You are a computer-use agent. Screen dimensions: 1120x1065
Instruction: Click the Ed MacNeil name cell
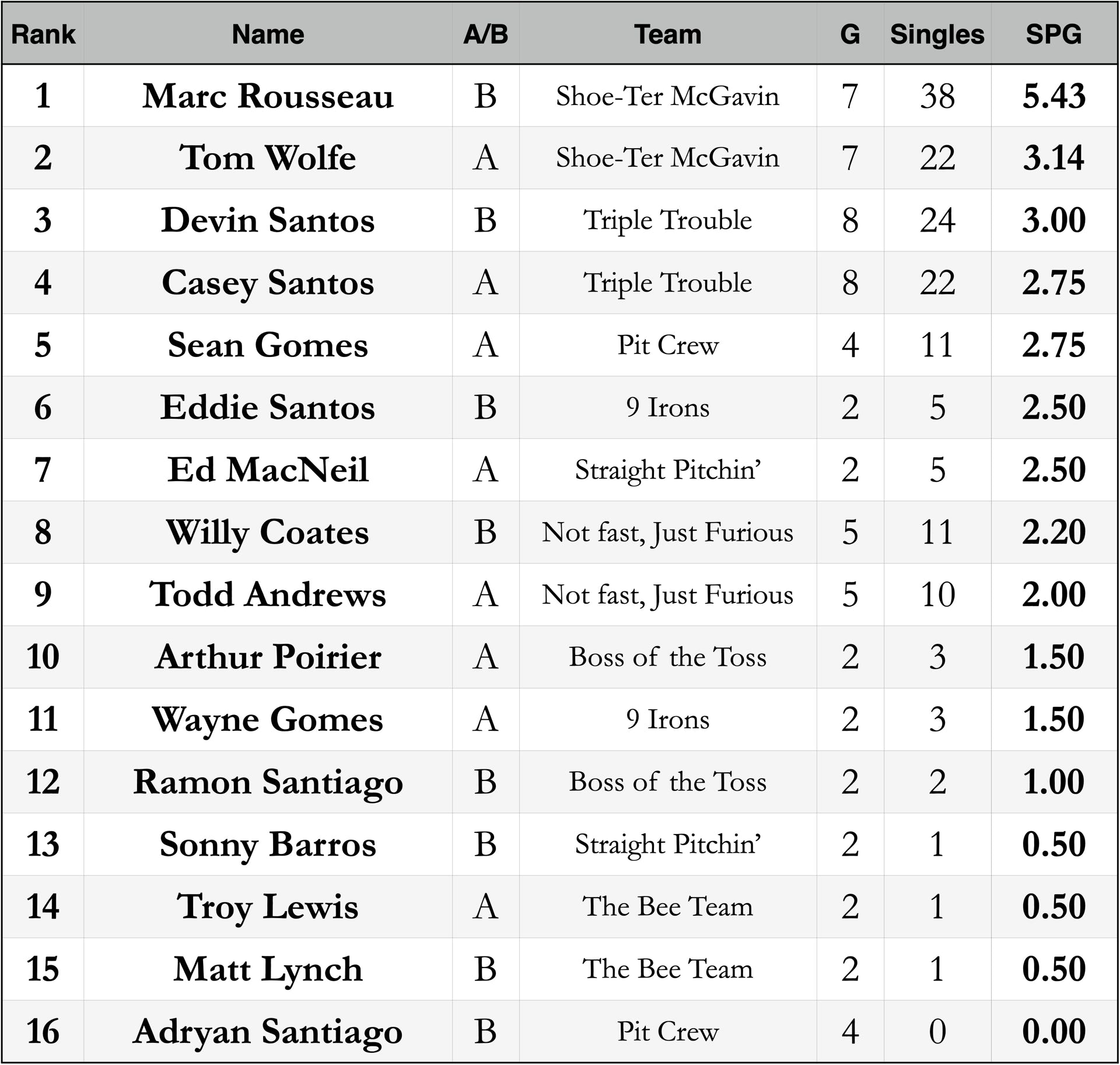coord(268,470)
